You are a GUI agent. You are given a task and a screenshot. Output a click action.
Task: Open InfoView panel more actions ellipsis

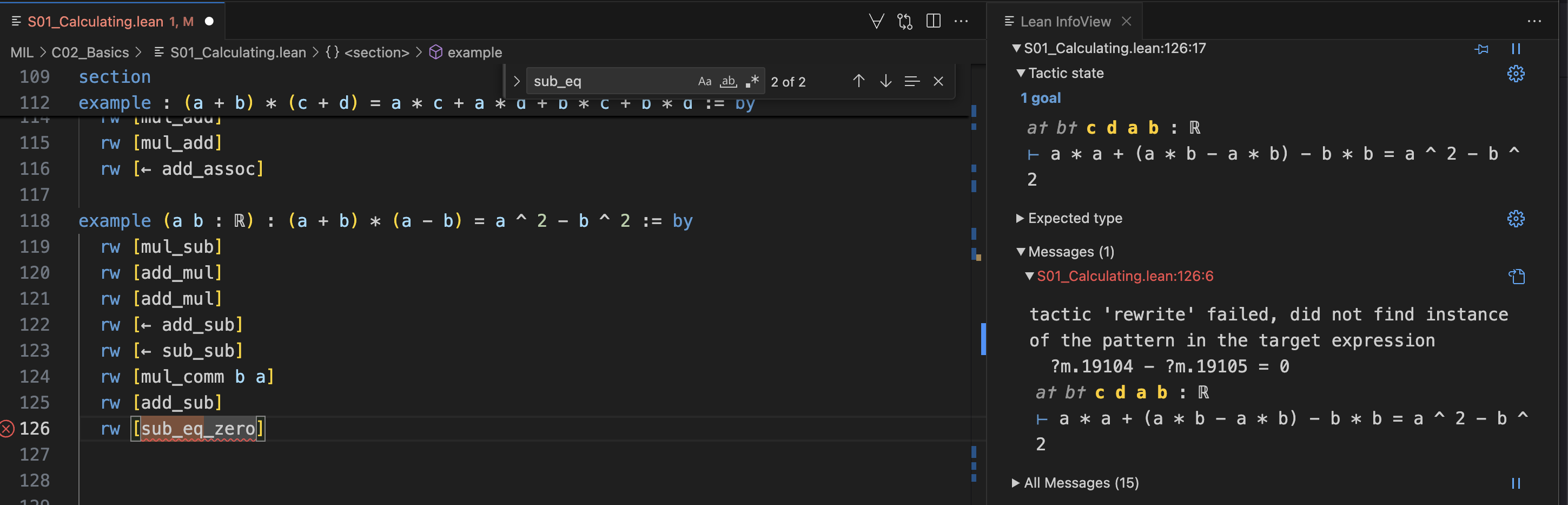click(x=1534, y=21)
